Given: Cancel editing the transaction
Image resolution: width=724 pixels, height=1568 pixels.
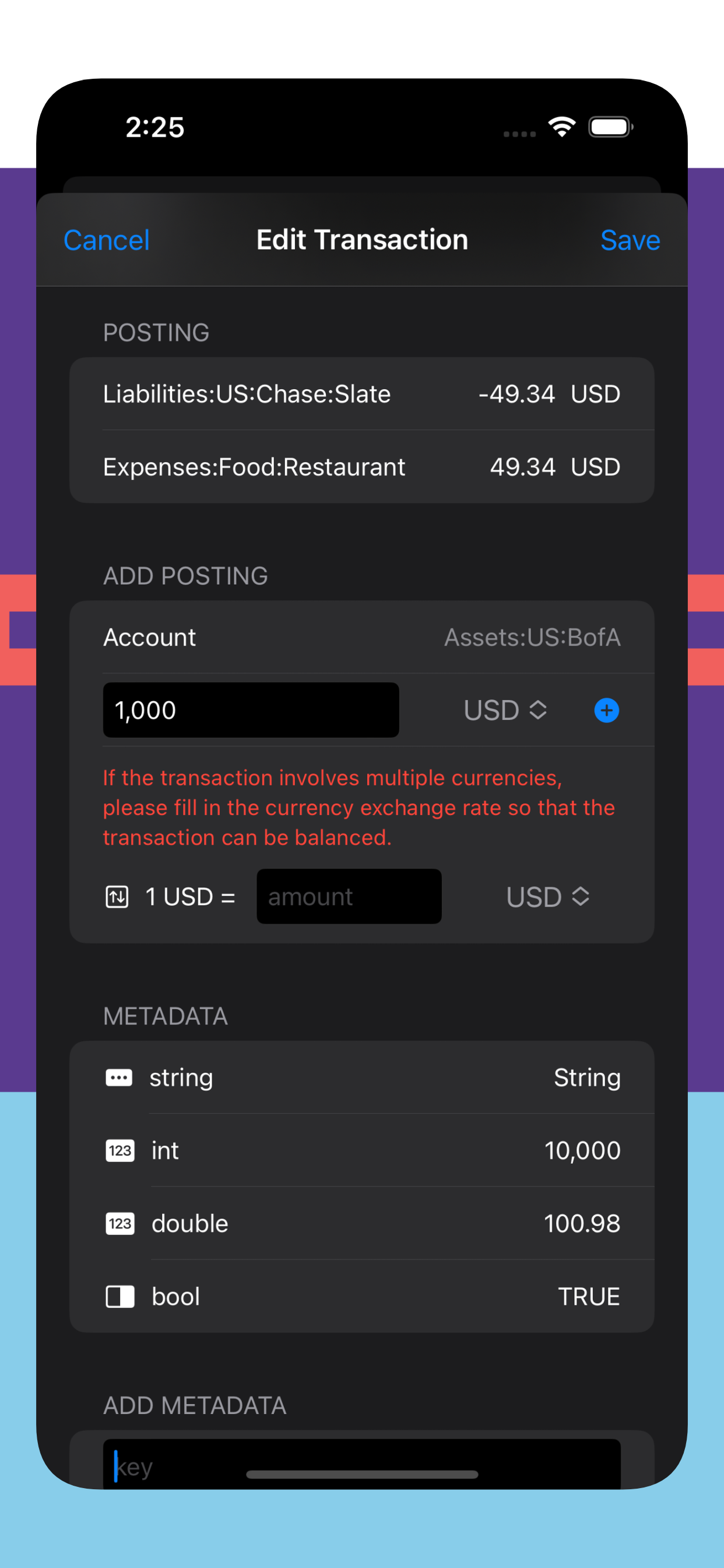Looking at the screenshot, I should click(x=107, y=240).
